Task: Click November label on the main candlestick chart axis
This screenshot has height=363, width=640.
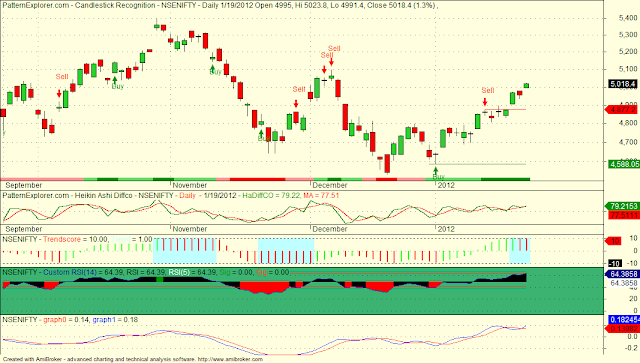Action: 190,185
